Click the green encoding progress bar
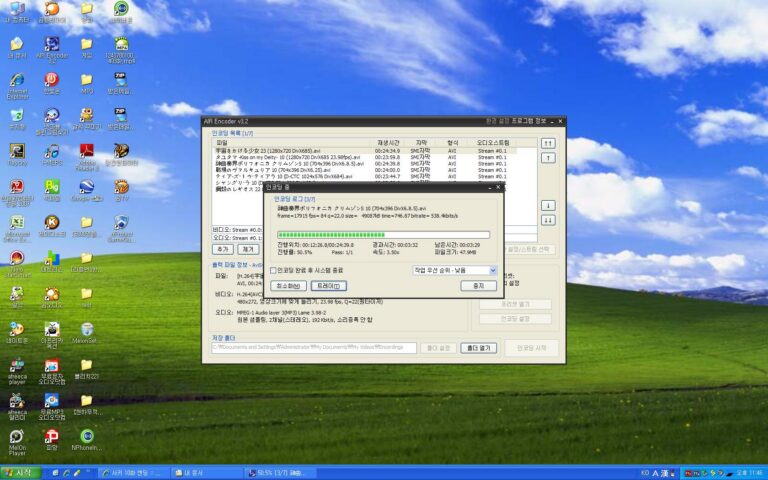 [x=384, y=235]
